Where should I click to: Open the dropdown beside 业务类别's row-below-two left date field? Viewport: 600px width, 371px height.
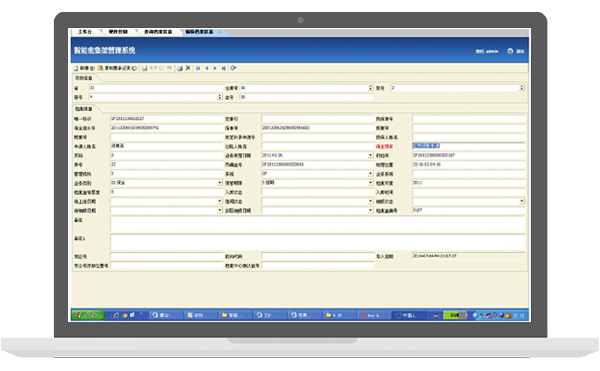[220, 201]
